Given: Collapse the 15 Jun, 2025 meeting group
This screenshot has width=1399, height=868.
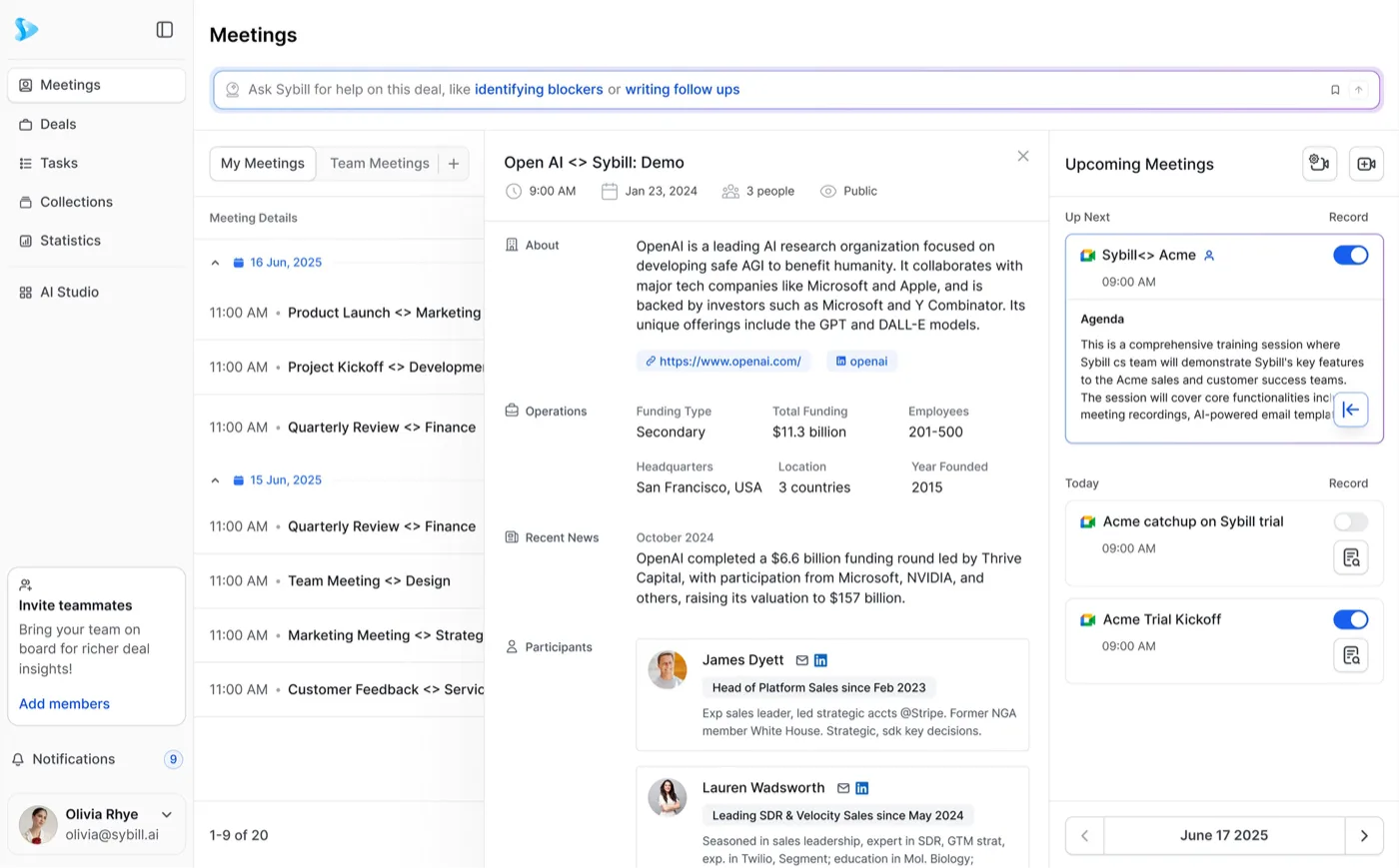Looking at the screenshot, I should 215,480.
